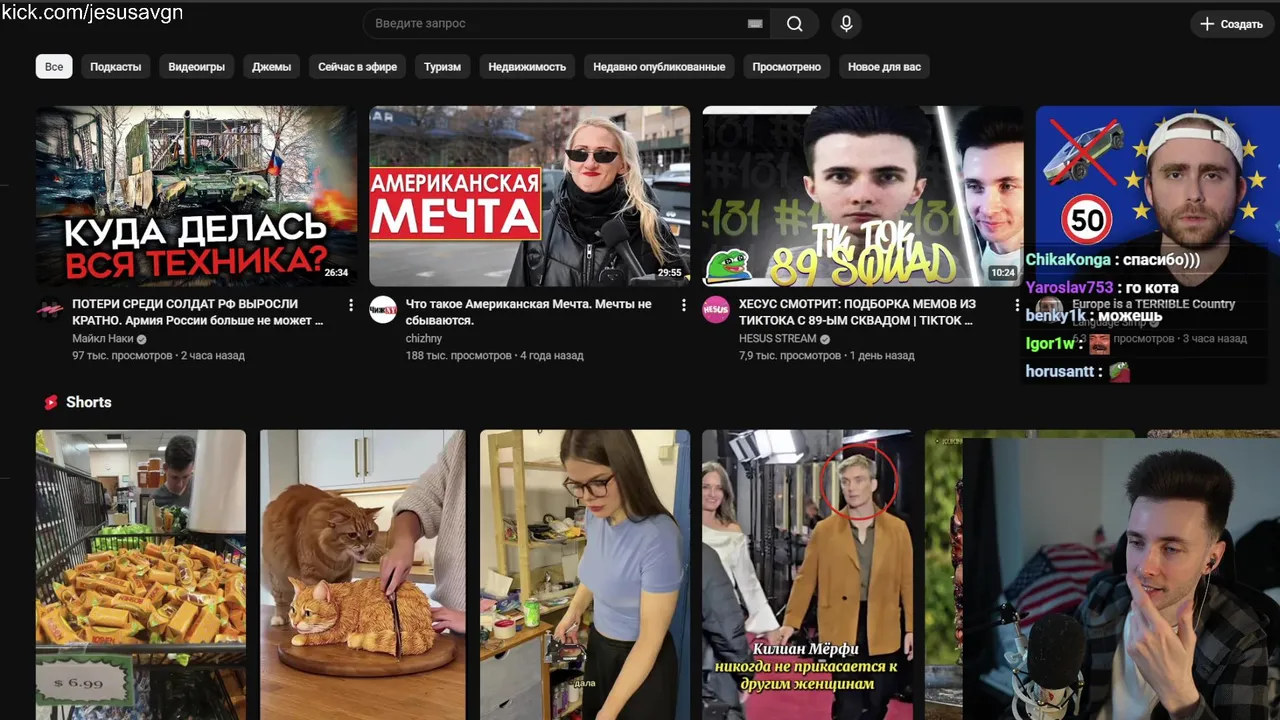Open the ПОТЕРИ СРЕДИ СОЛДАТ РФ title
Screen dimensions: 1280x720
click(198, 312)
